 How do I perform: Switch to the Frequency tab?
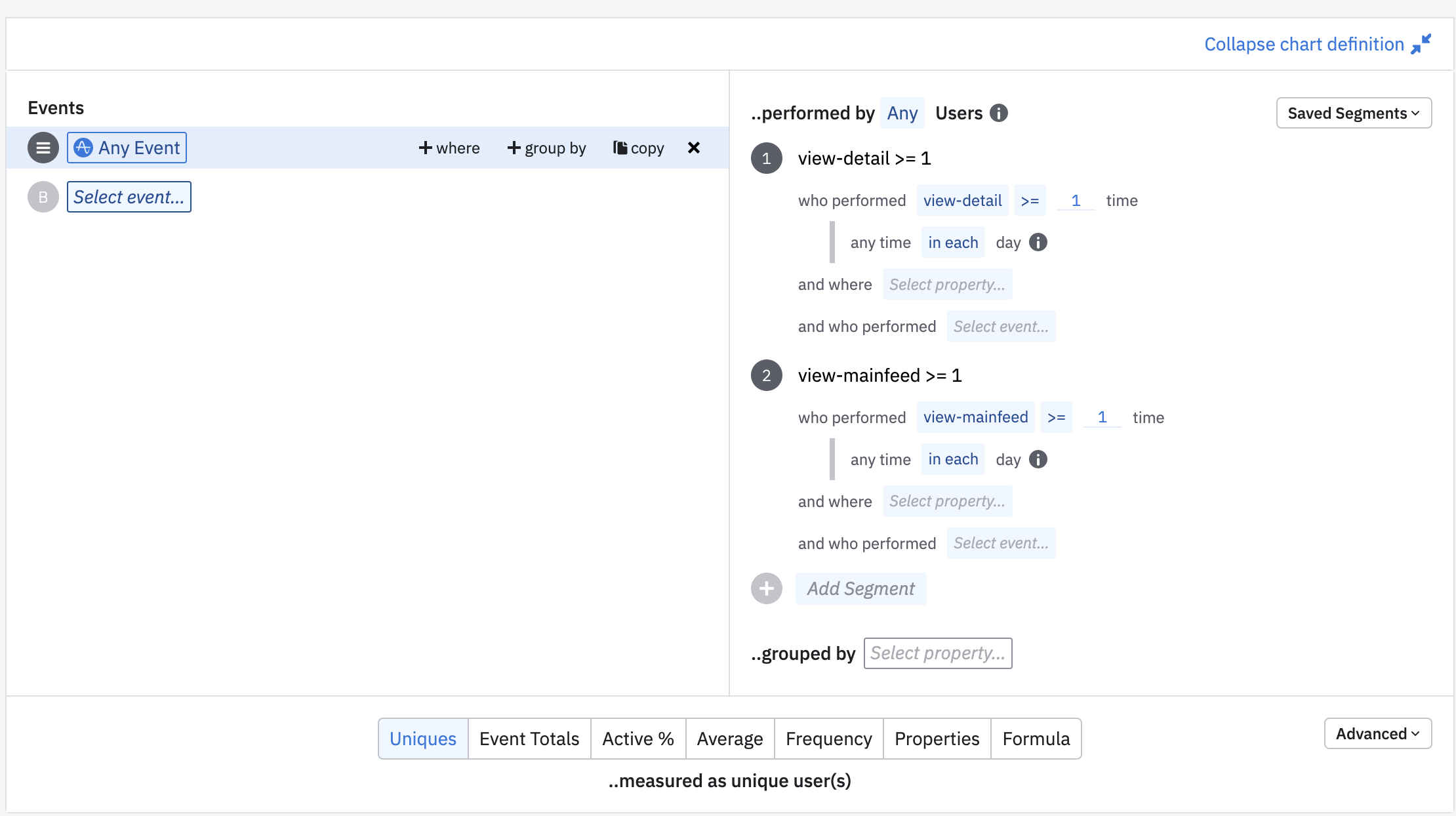point(828,739)
